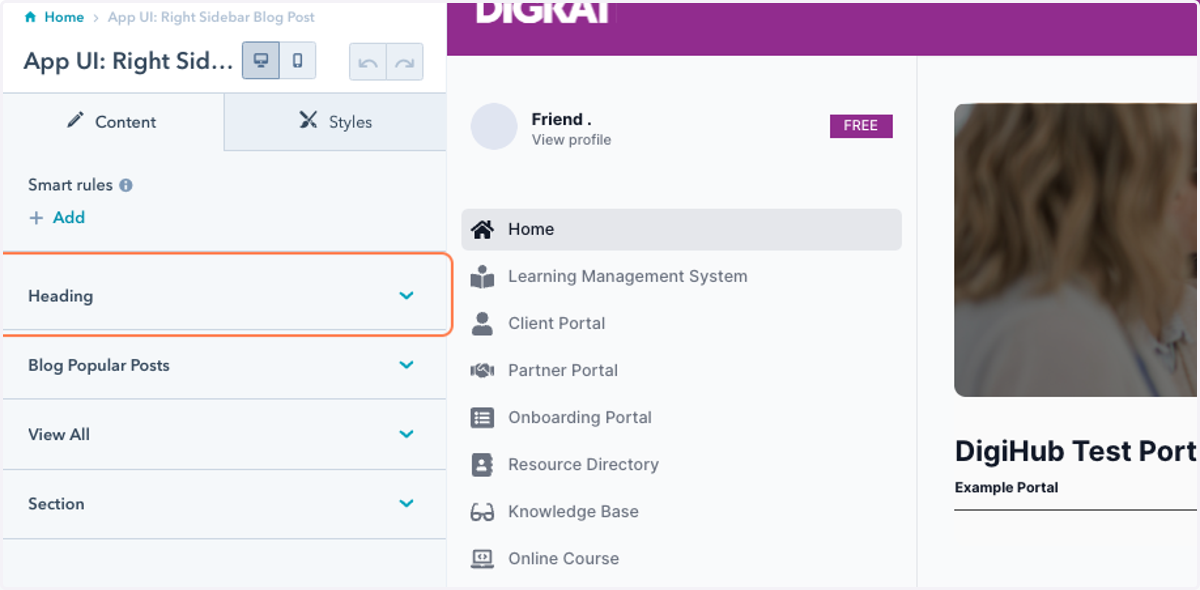Click the Styles tab brush icon

coord(308,120)
